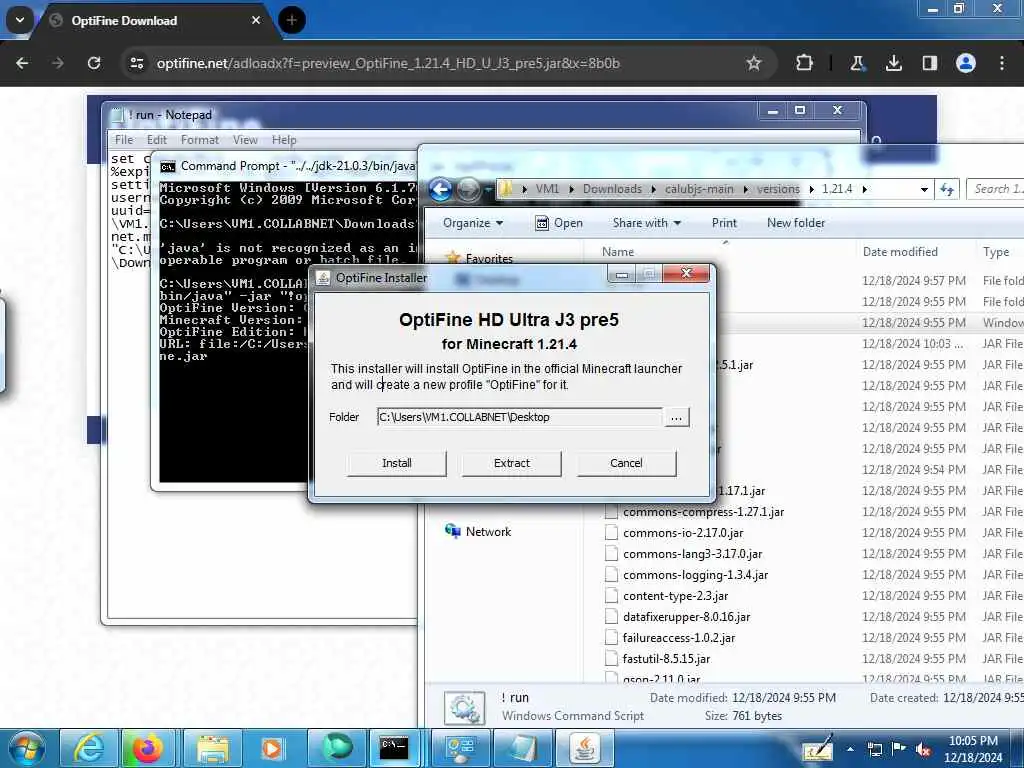
Task: Click Open in Explorer toolbar
Action: tap(559, 223)
